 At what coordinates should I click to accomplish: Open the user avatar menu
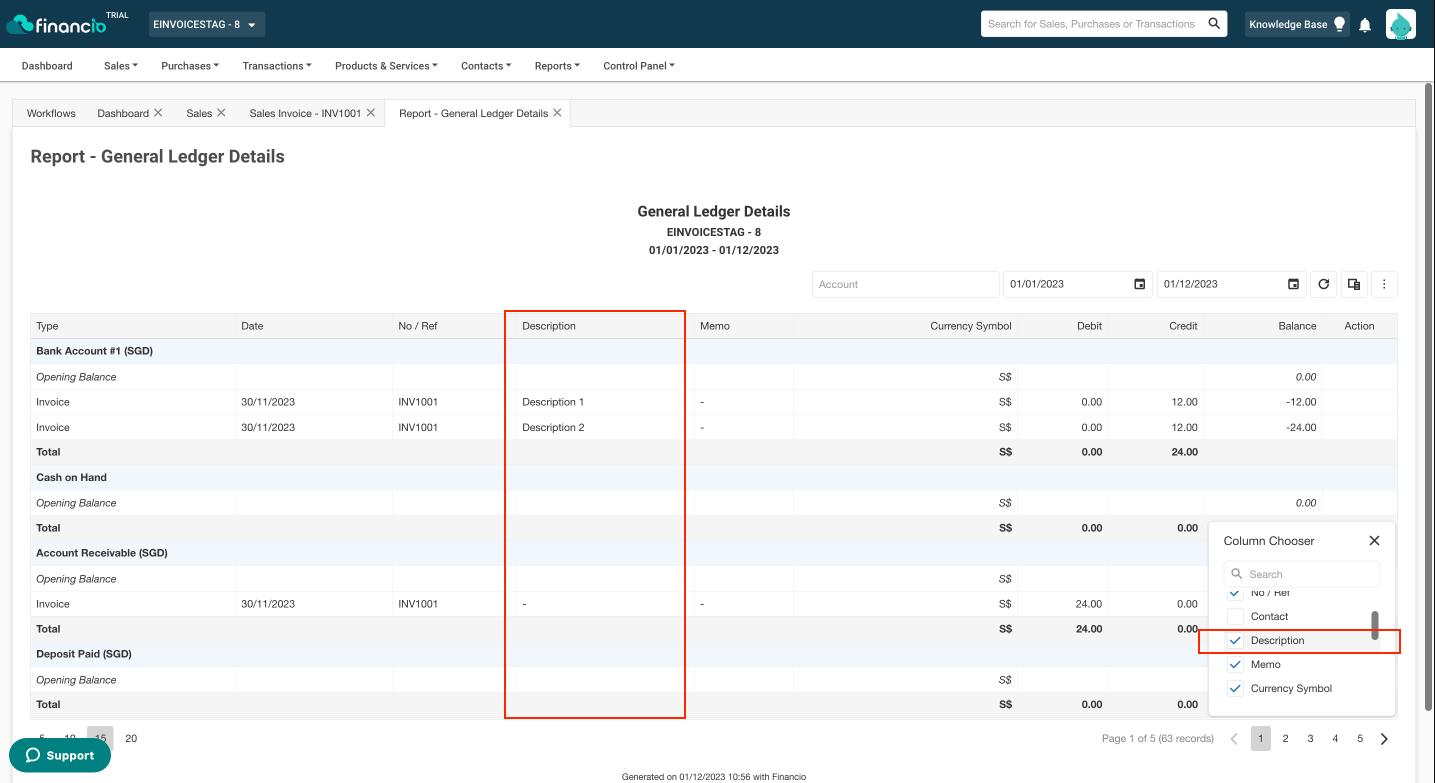pyautogui.click(x=1400, y=24)
